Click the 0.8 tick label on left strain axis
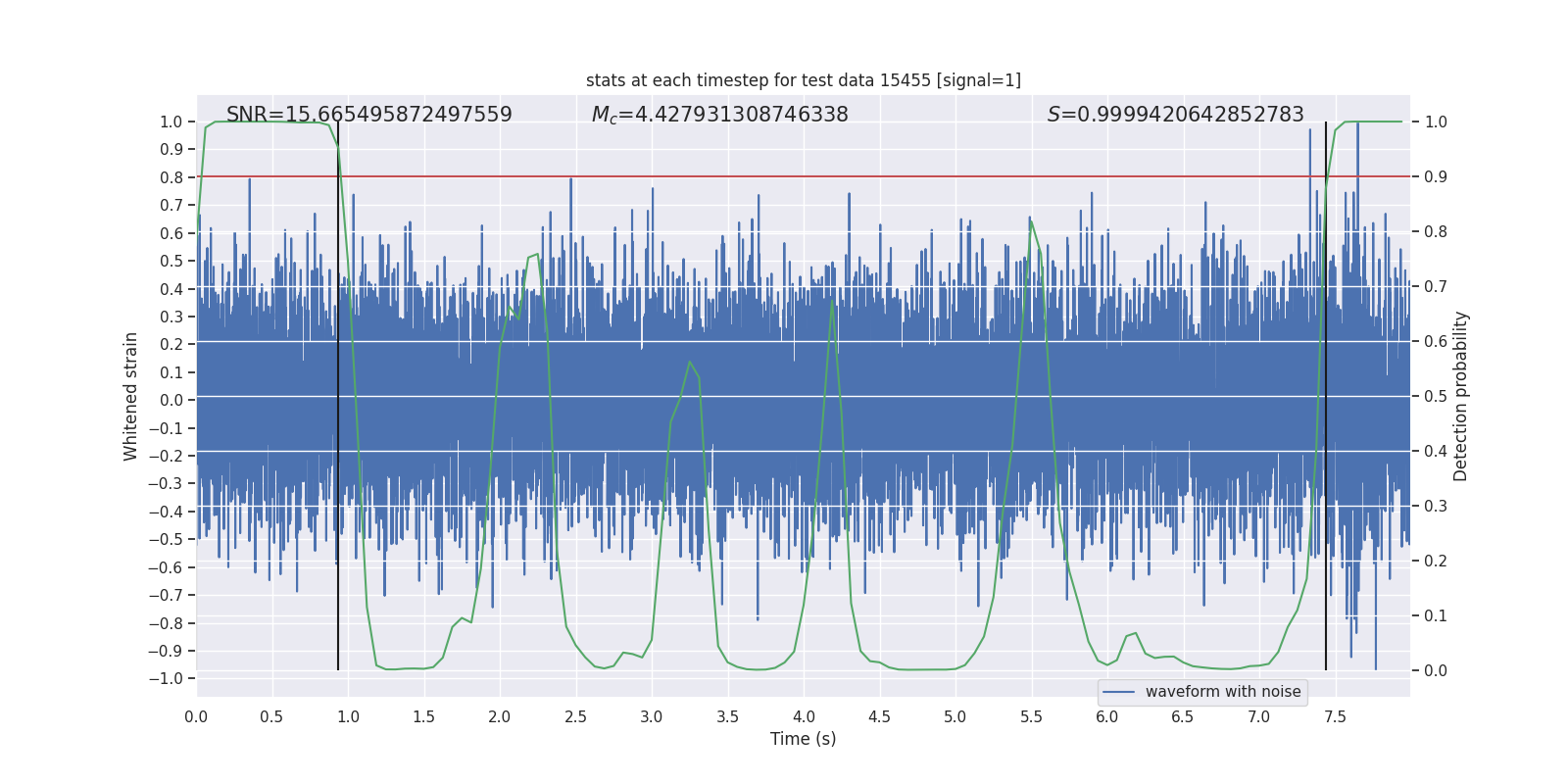Screen dimensions: 1568x784 (171, 177)
